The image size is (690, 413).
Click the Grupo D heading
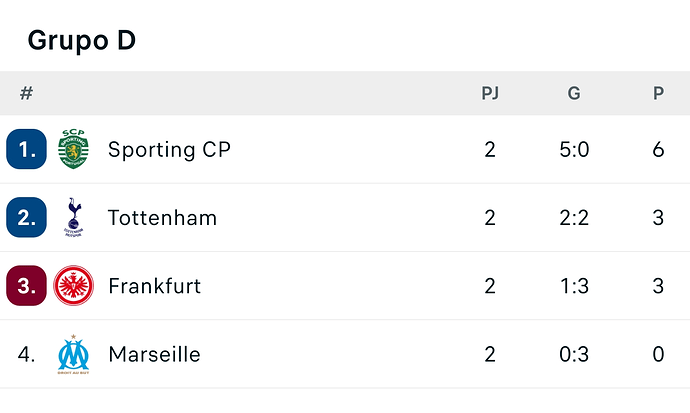pyautogui.click(x=82, y=40)
